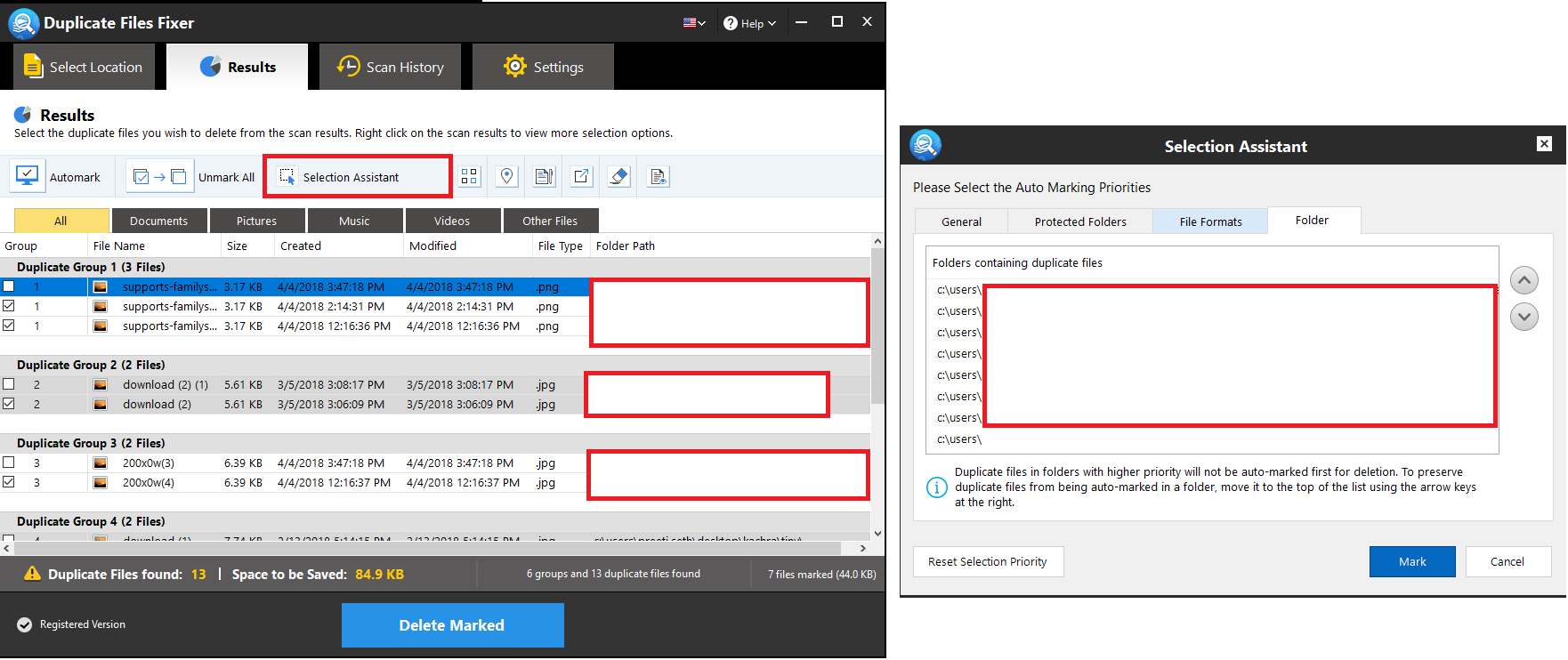Click the Mark button
Screen dimensions: 1568x660
pos(1412,561)
